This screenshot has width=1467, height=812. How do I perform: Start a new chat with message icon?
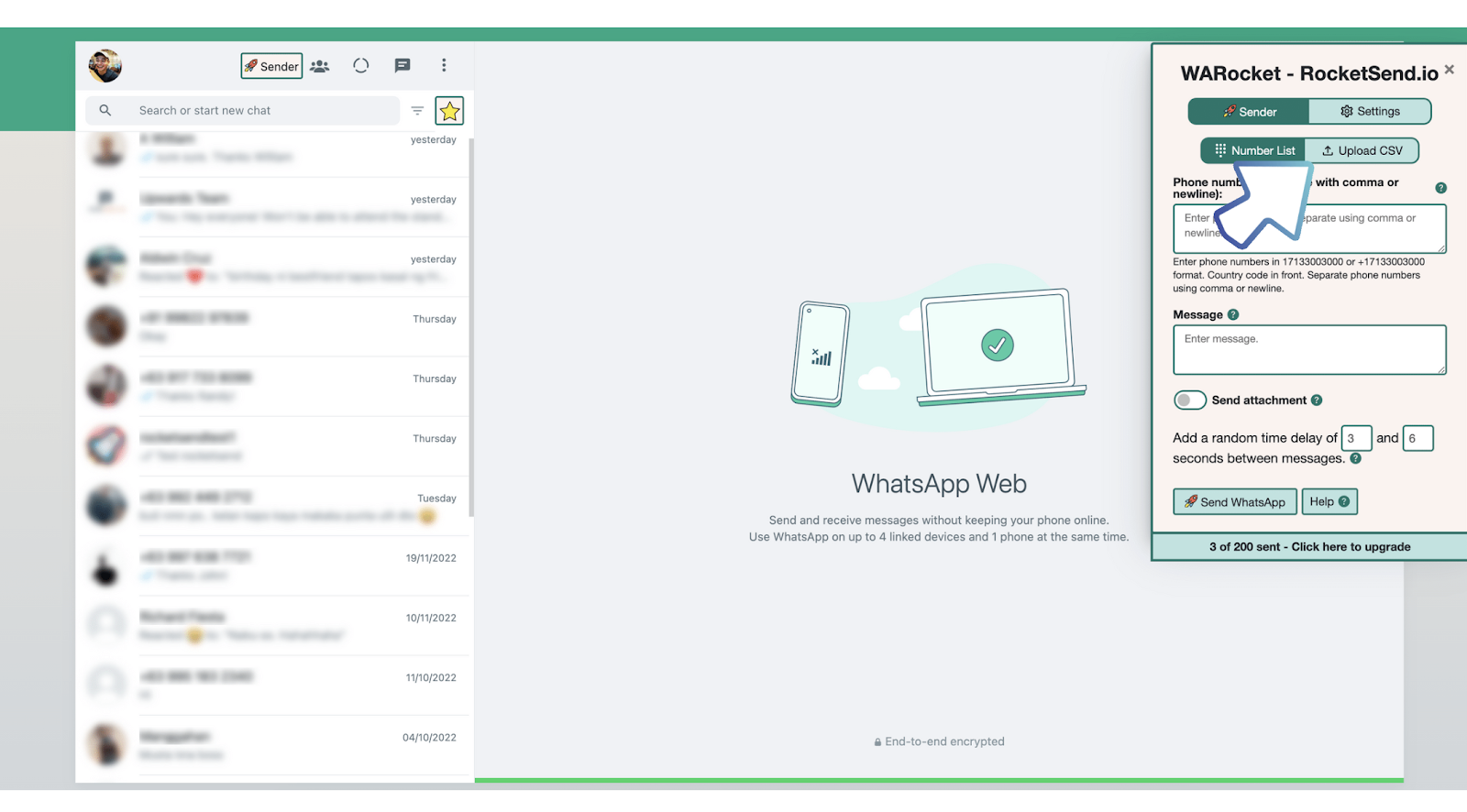pos(403,66)
